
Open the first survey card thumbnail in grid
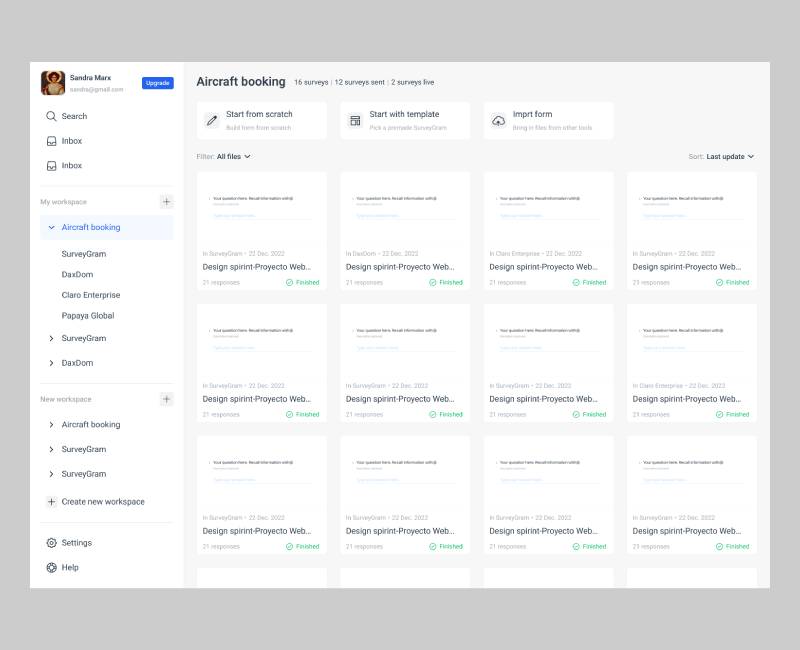pyautogui.click(x=261, y=208)
